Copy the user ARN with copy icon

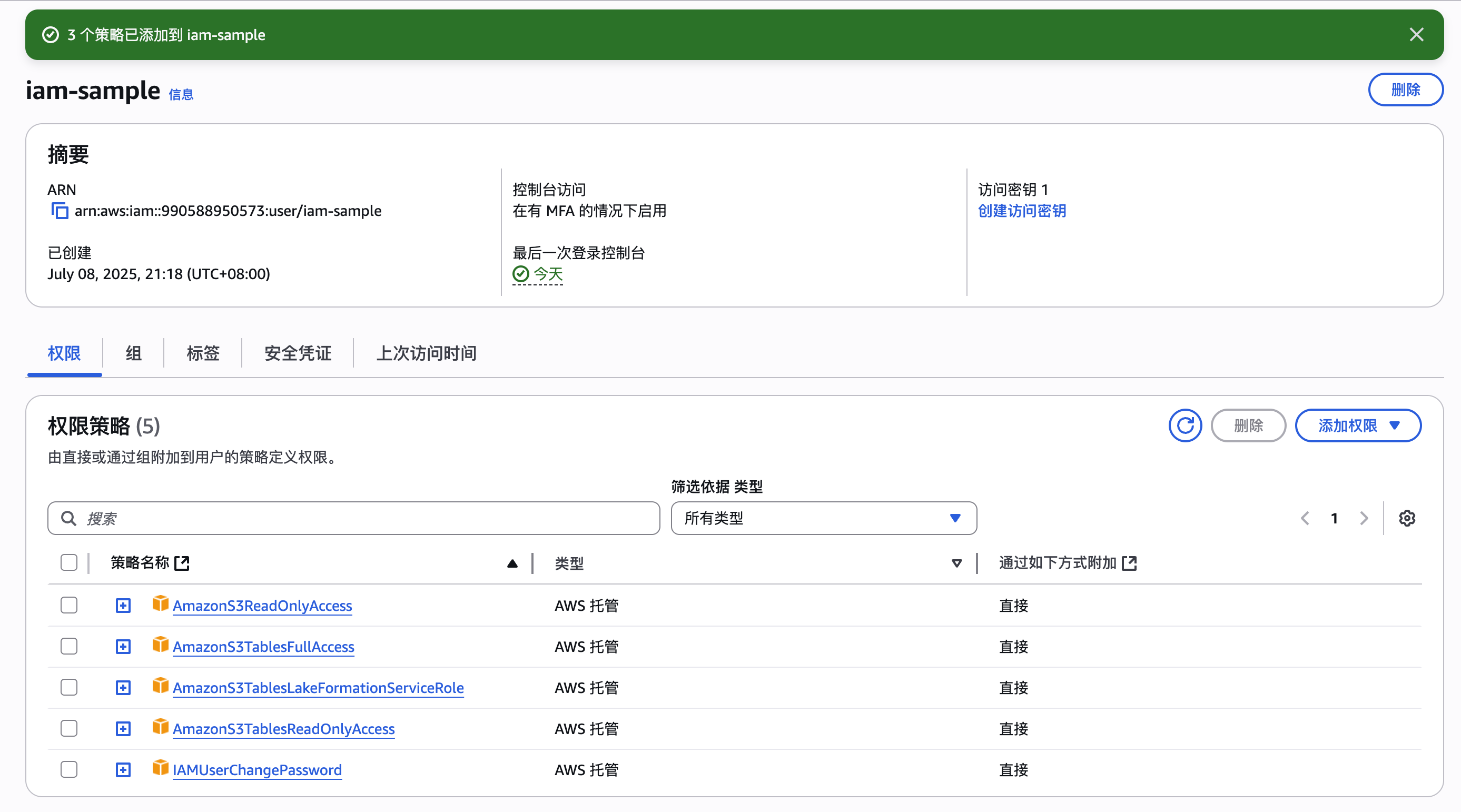[60, 211]
